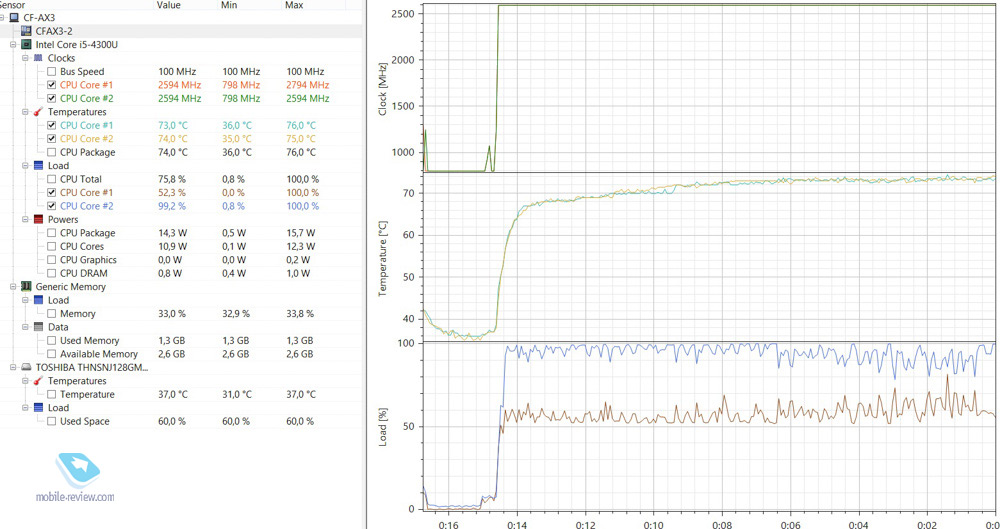The height and width of the screenshot is (529, 1000).
Task: Check the TOSHIBA Temperature checkbox
Action: (x=52, y=394)
